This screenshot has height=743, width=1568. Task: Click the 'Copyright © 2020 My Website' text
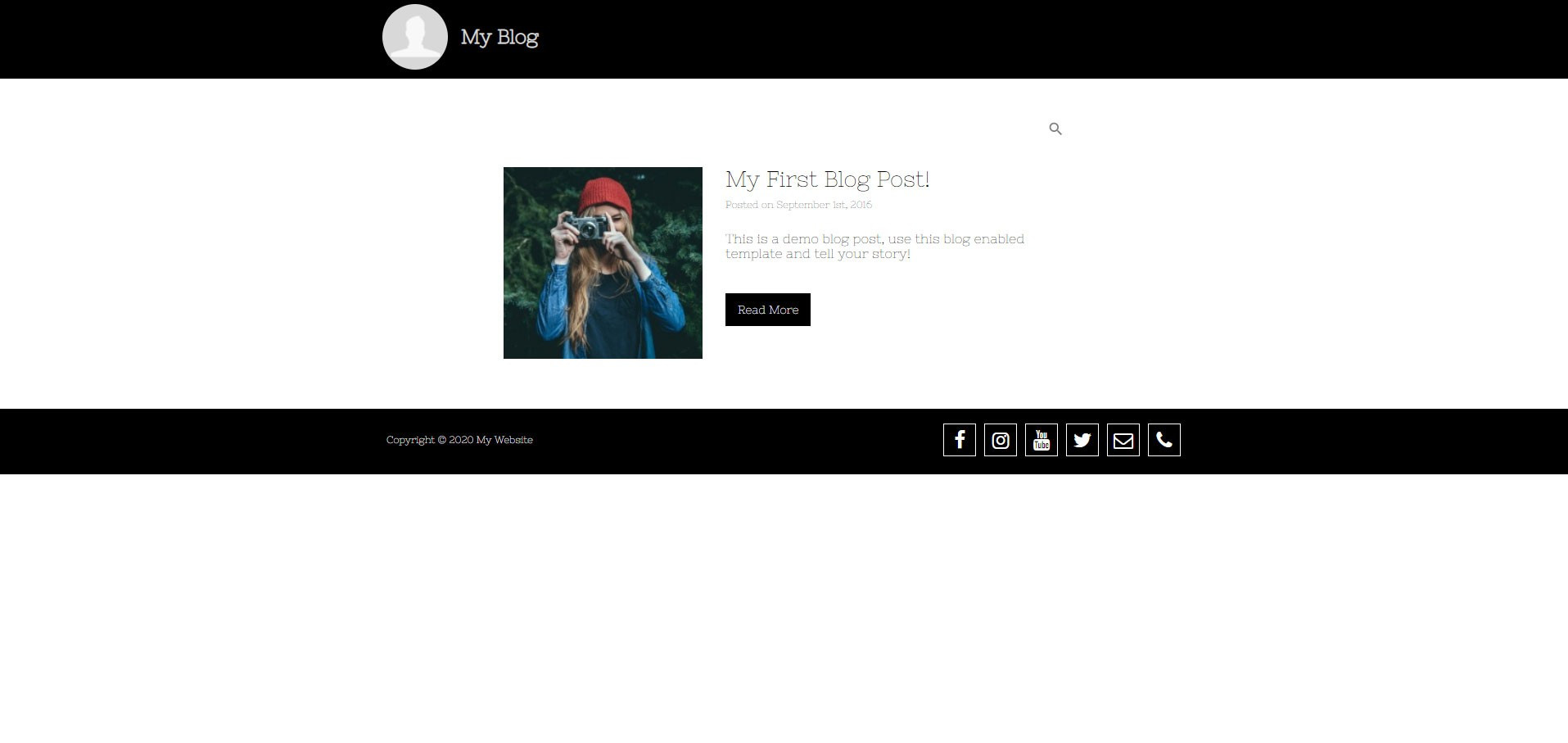pyautogui.click(x=459, y=440)
